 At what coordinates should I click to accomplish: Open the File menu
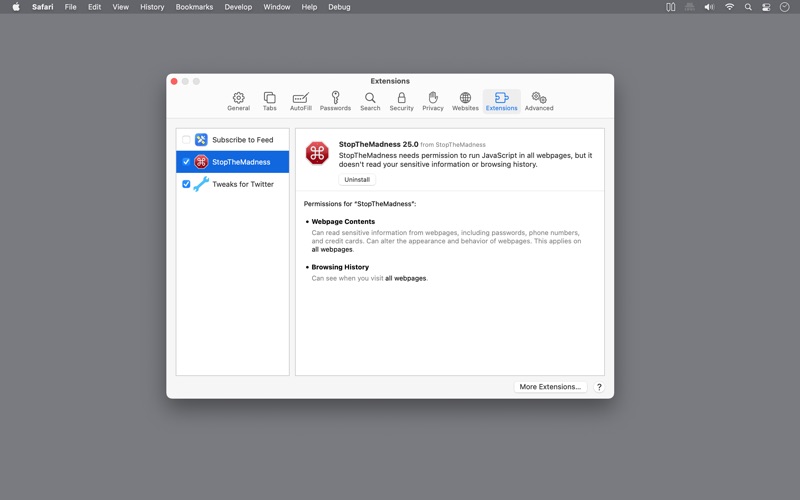[x=70, y=7]
